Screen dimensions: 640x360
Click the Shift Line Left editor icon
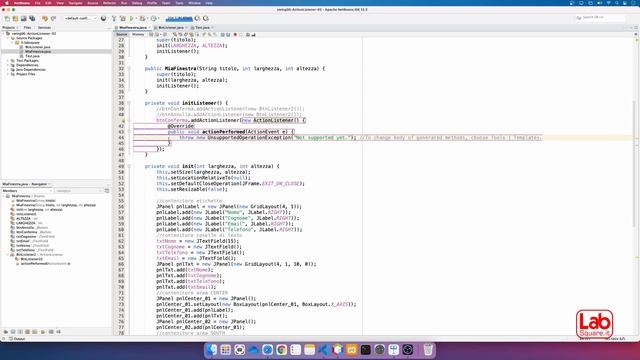(x=222, y=35)
